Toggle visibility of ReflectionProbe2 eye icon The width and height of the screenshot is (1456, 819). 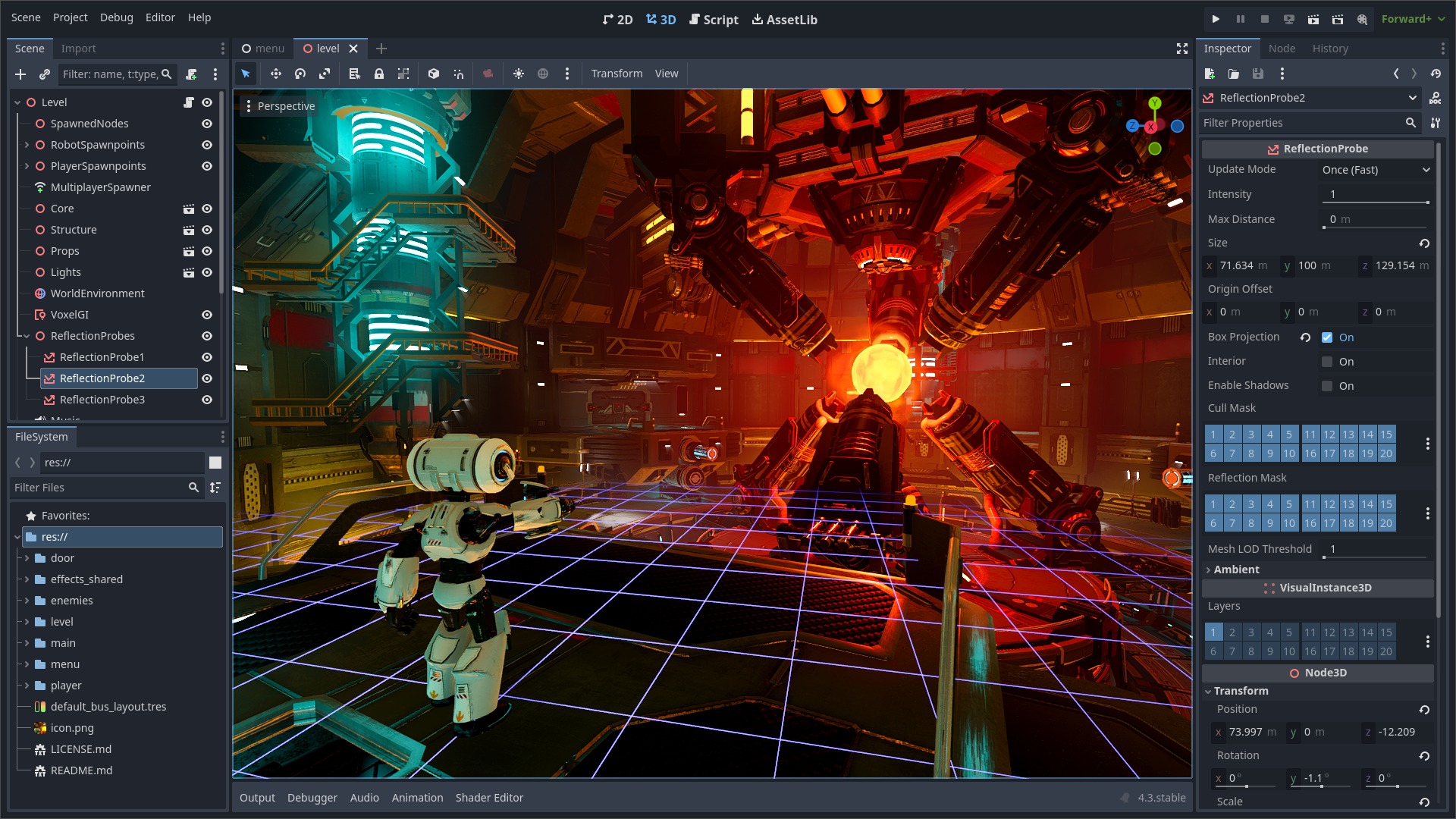coord(207,378)
